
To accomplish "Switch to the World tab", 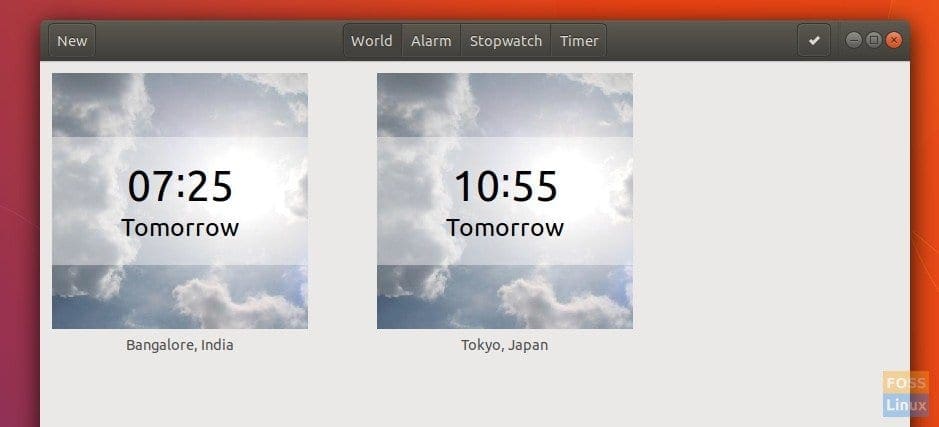I will [x=372, y=41].
